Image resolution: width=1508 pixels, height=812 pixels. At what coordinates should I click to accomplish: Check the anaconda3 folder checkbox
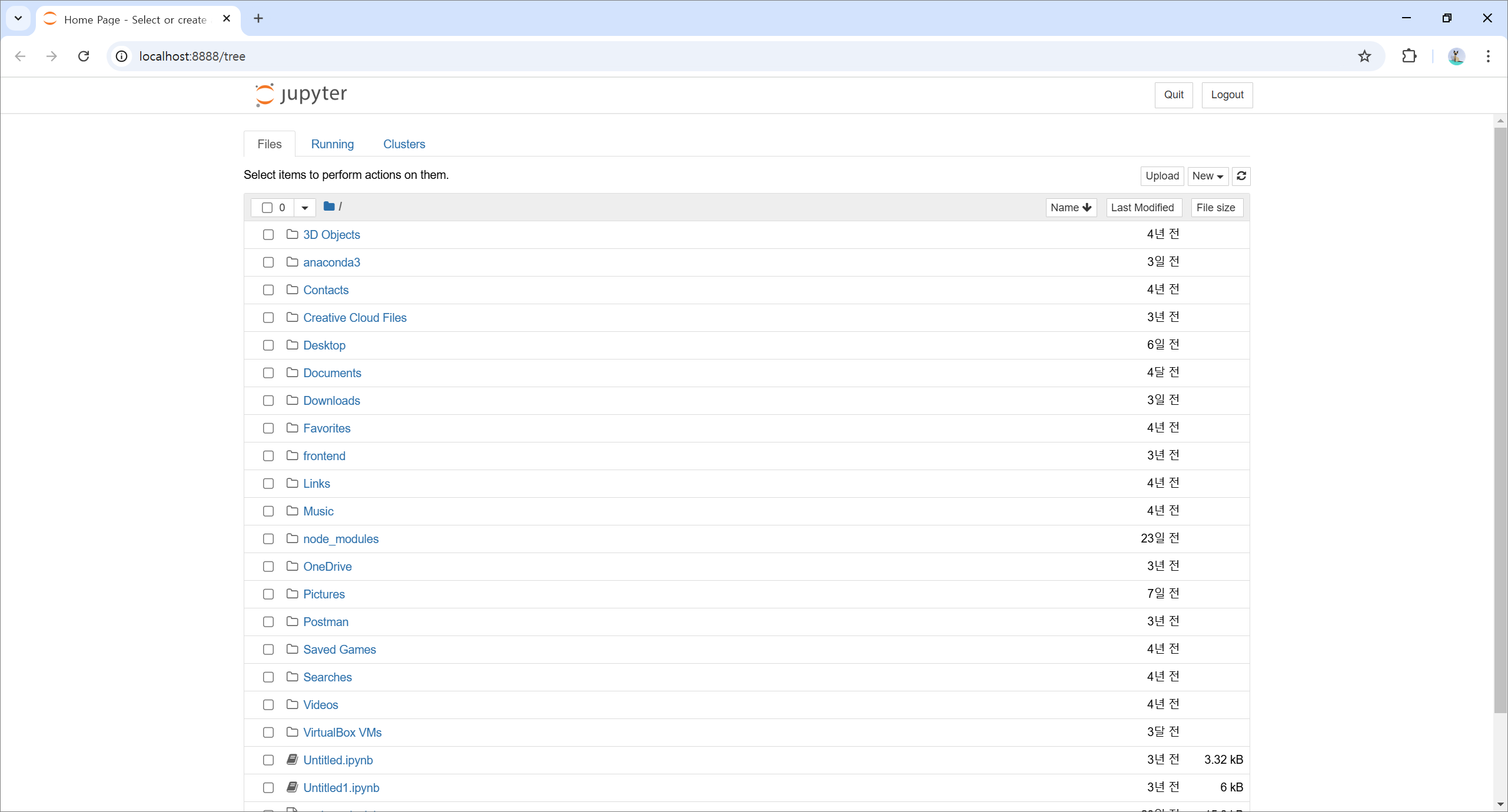tap(268, 262)
